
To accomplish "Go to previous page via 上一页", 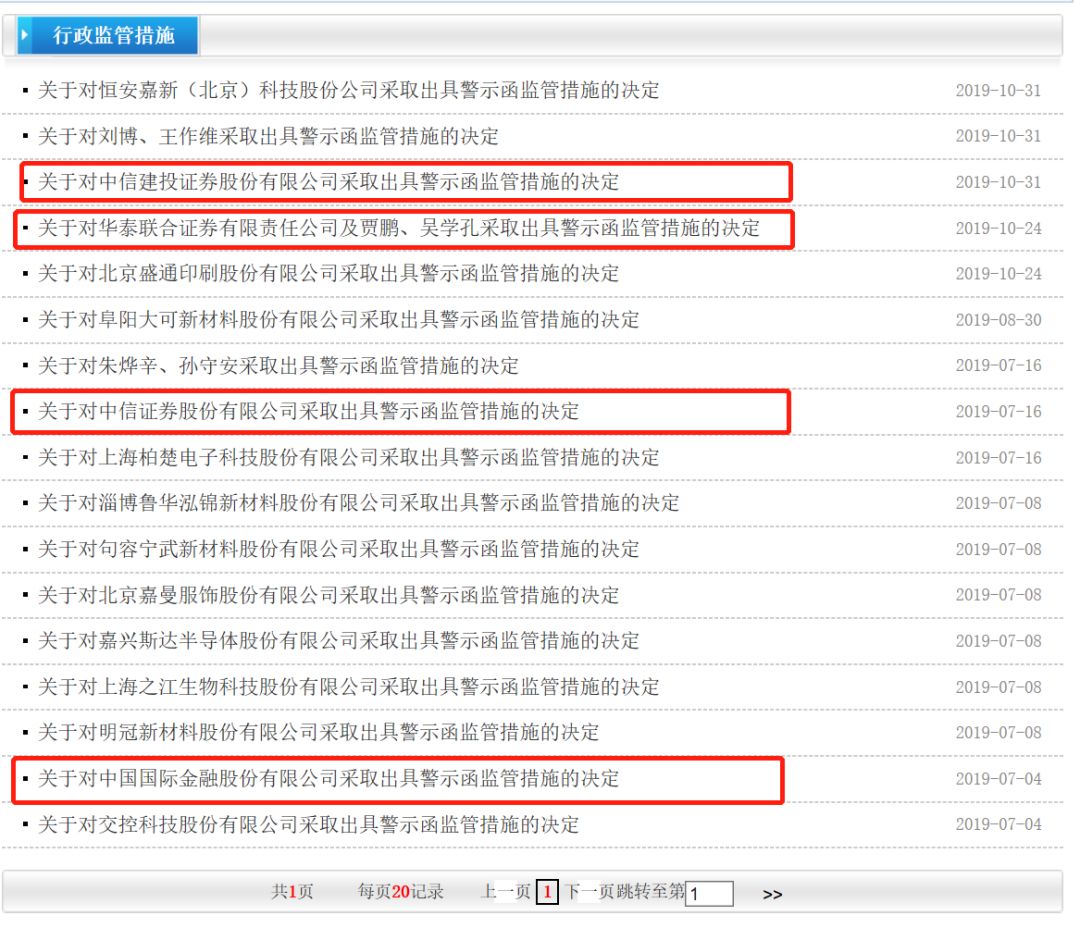I will [x=505, y=892].
